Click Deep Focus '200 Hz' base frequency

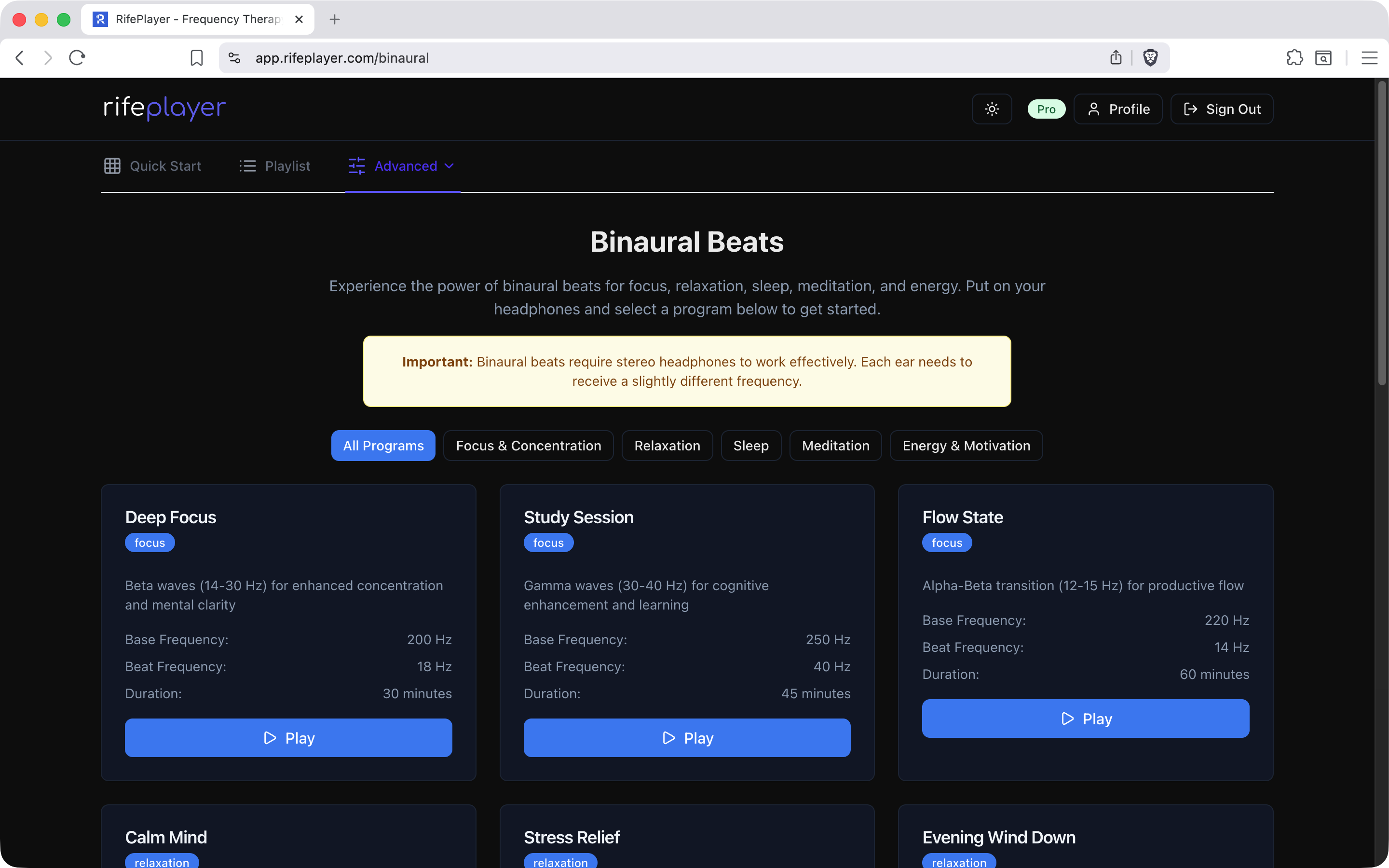tap(429, 639)
